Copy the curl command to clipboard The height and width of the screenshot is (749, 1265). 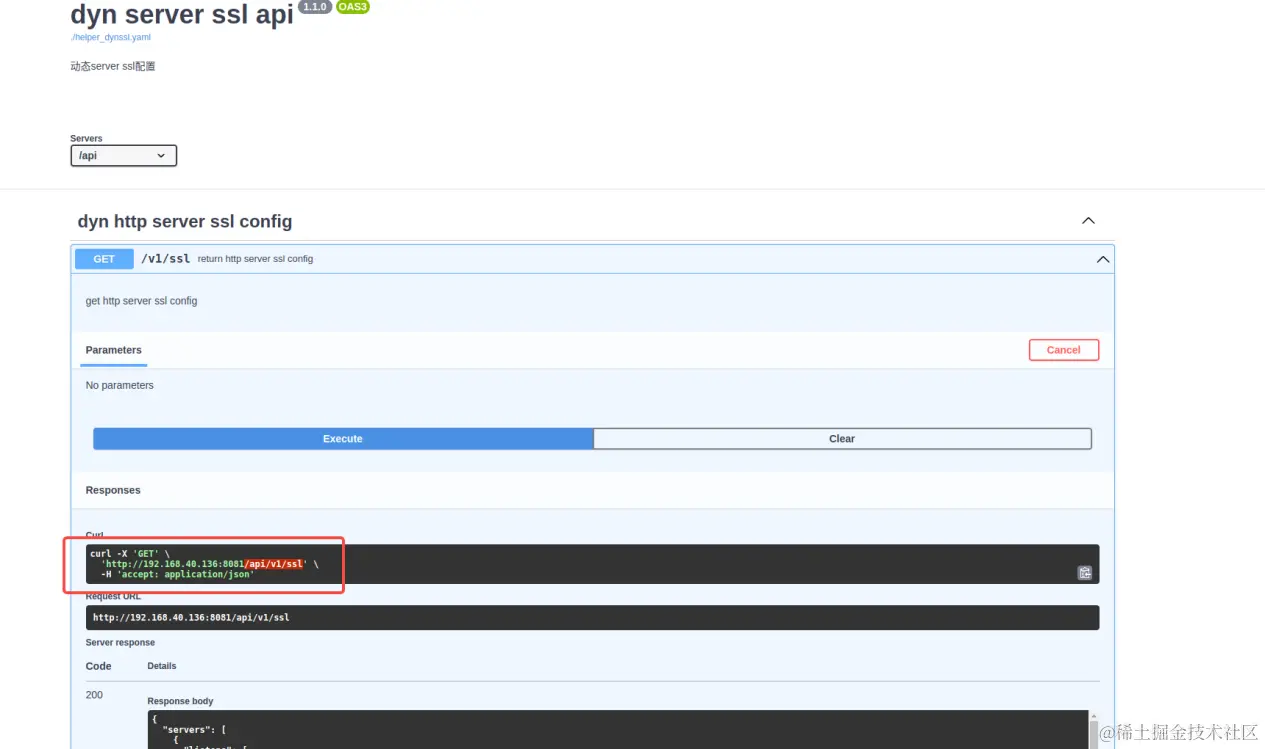1084,573
